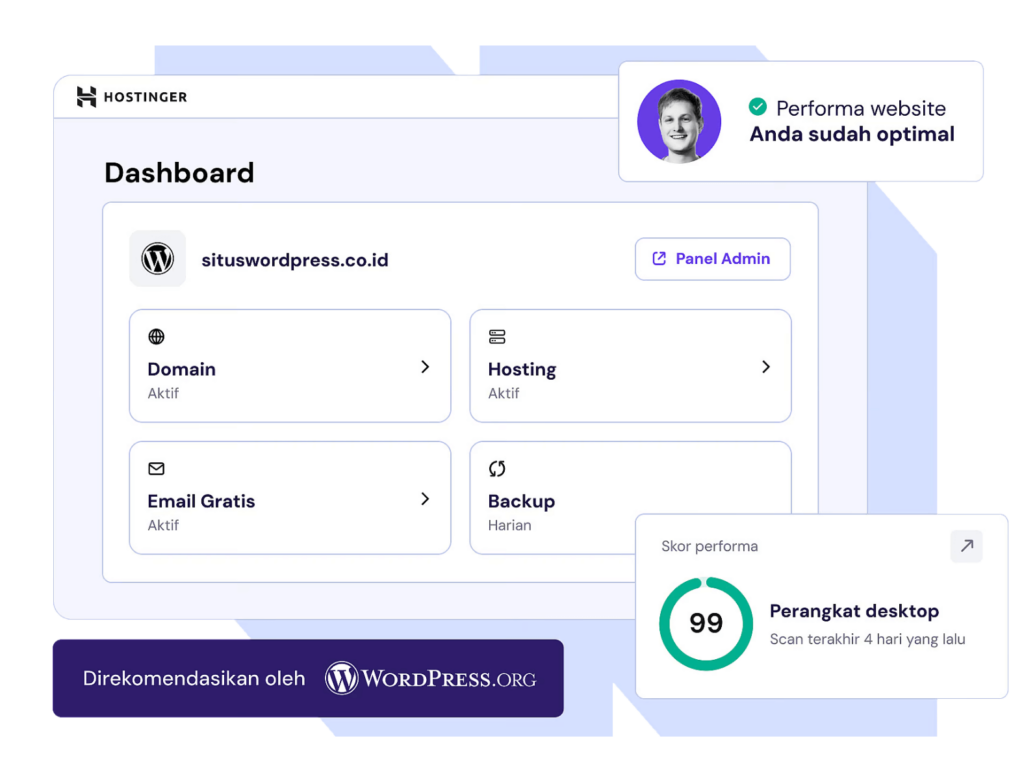The width and height of the screenshot is (1024, 758).
Task: Click the server icon on the Hosting card
Action: coord(496,337)
